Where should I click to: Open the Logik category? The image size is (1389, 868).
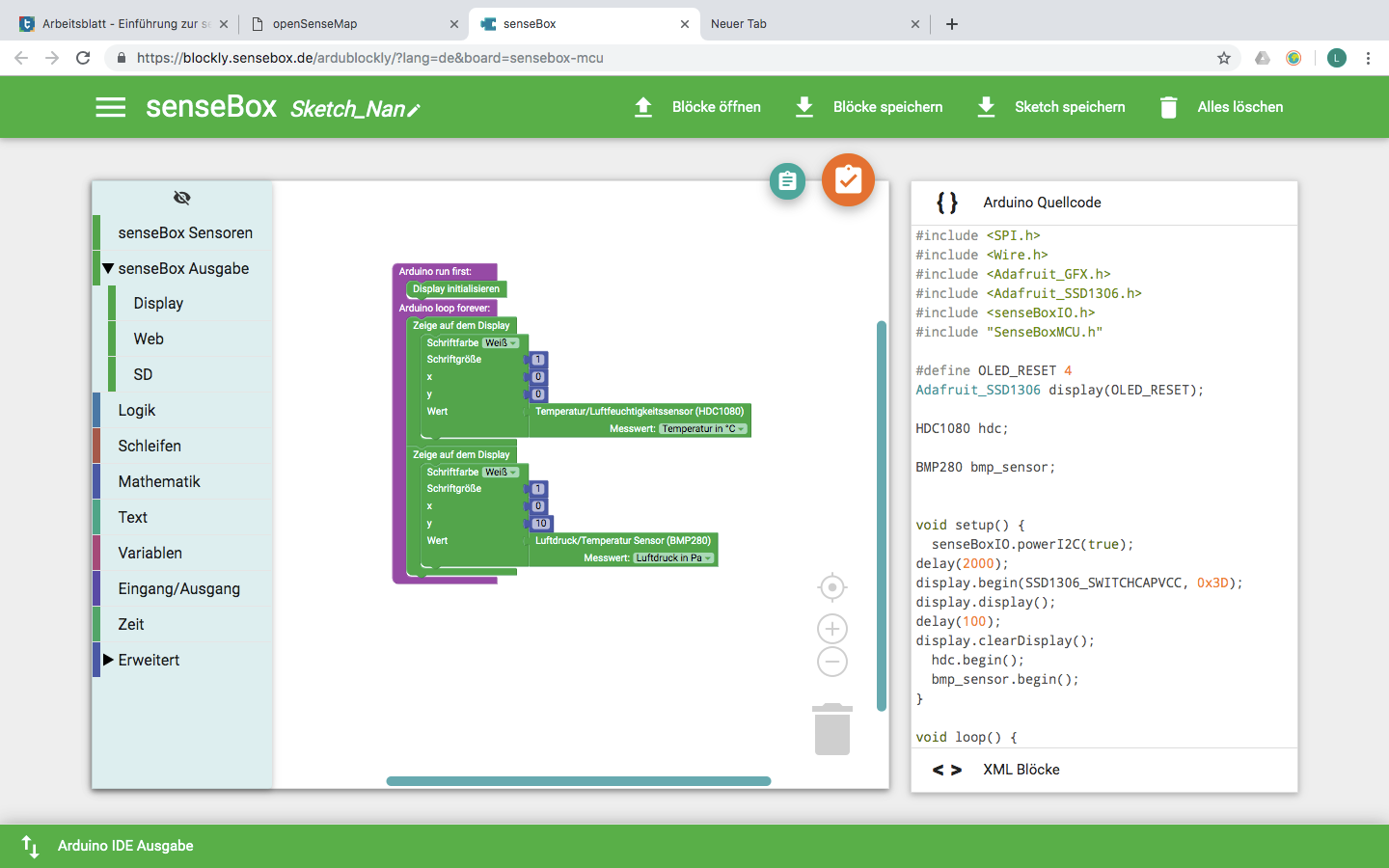[183, 410]
